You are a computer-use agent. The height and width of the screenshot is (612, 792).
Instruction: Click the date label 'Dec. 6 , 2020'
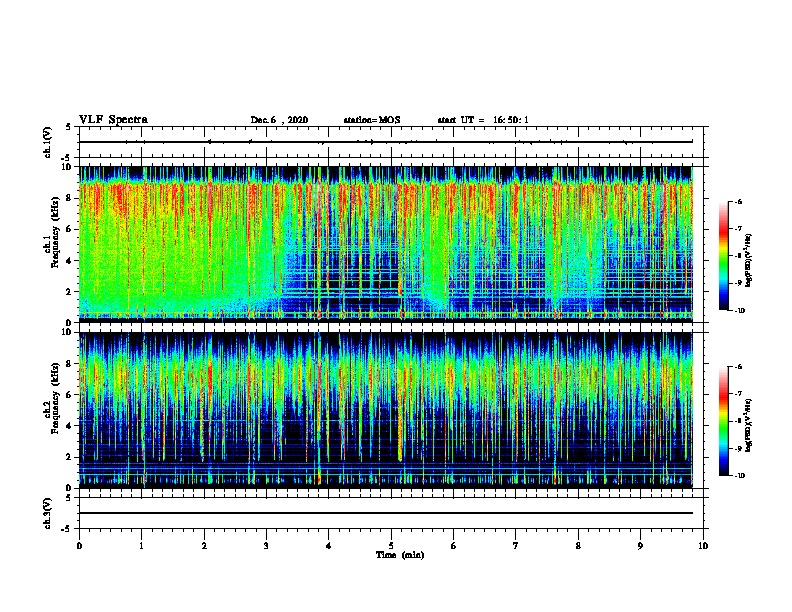click(x=279, y=120)
